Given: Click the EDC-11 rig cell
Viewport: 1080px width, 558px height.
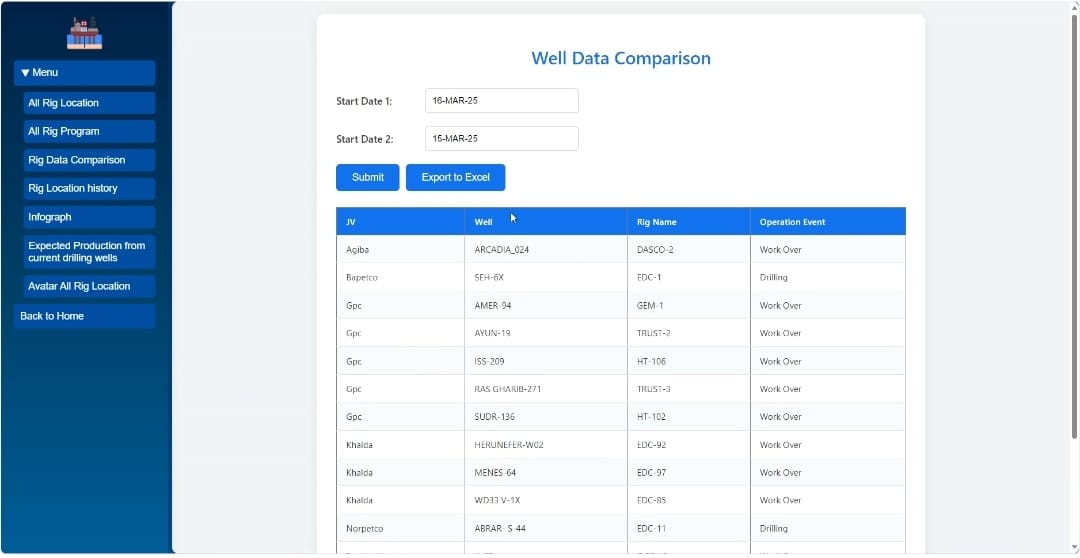Looking at the screenshot, I should (x=689, y=528).
